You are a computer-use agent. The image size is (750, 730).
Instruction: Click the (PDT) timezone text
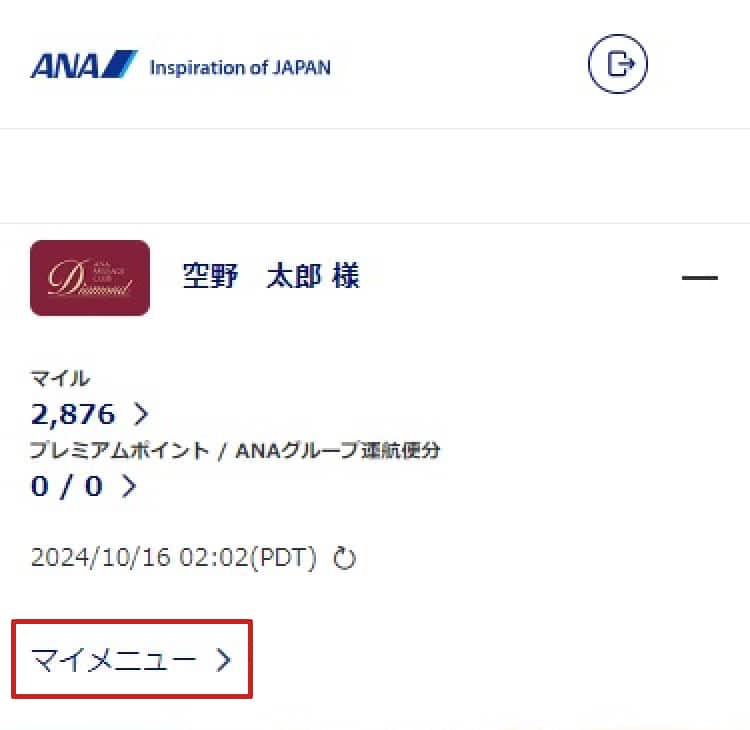[x=283, y=558]
